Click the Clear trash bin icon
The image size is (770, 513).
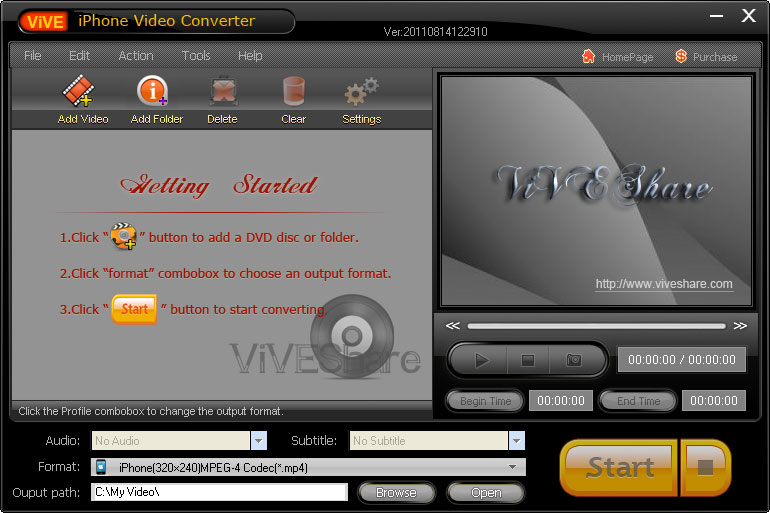[x=294, y=91]
